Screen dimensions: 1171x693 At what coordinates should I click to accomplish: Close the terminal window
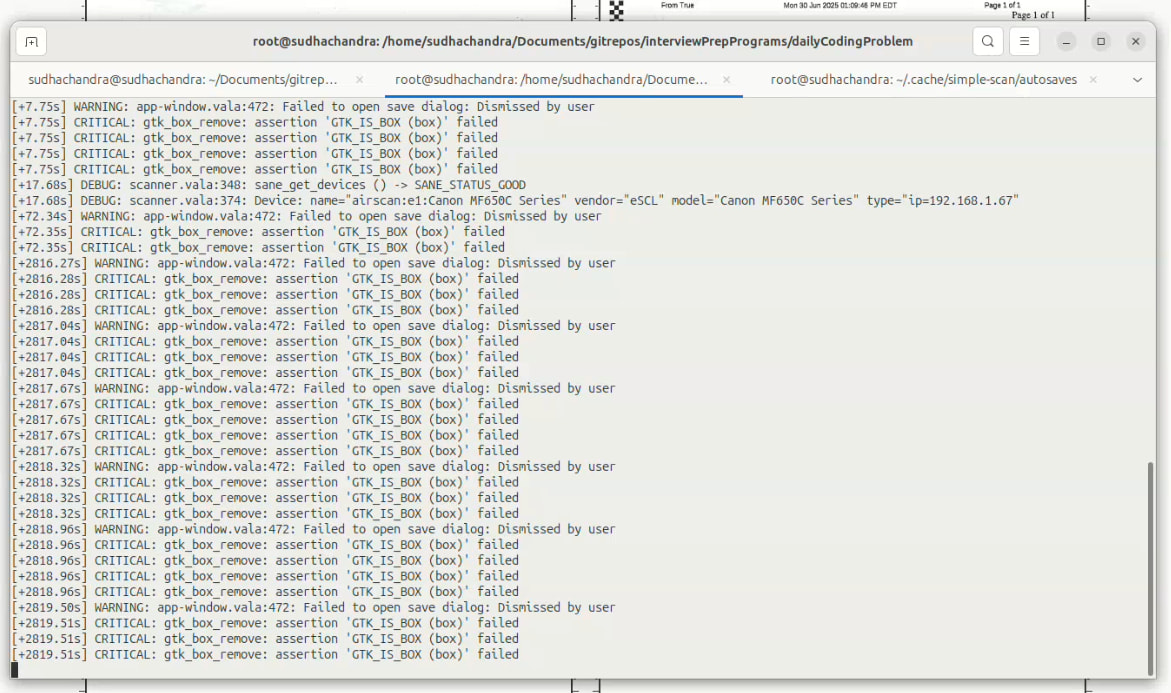point(1135,42)
